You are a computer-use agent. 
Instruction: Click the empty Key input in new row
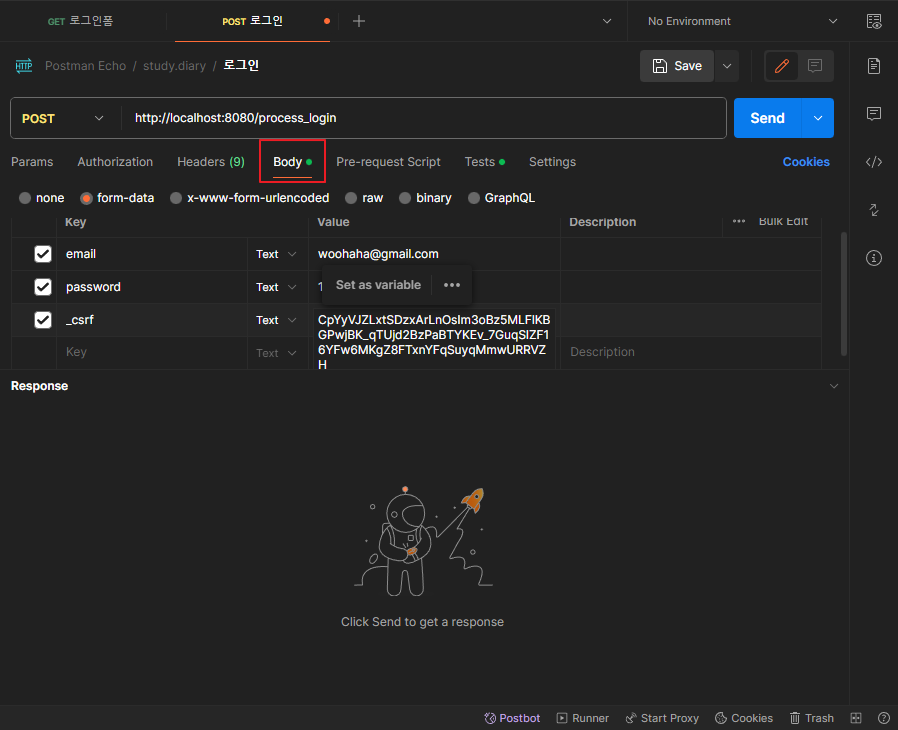point(152,352)
